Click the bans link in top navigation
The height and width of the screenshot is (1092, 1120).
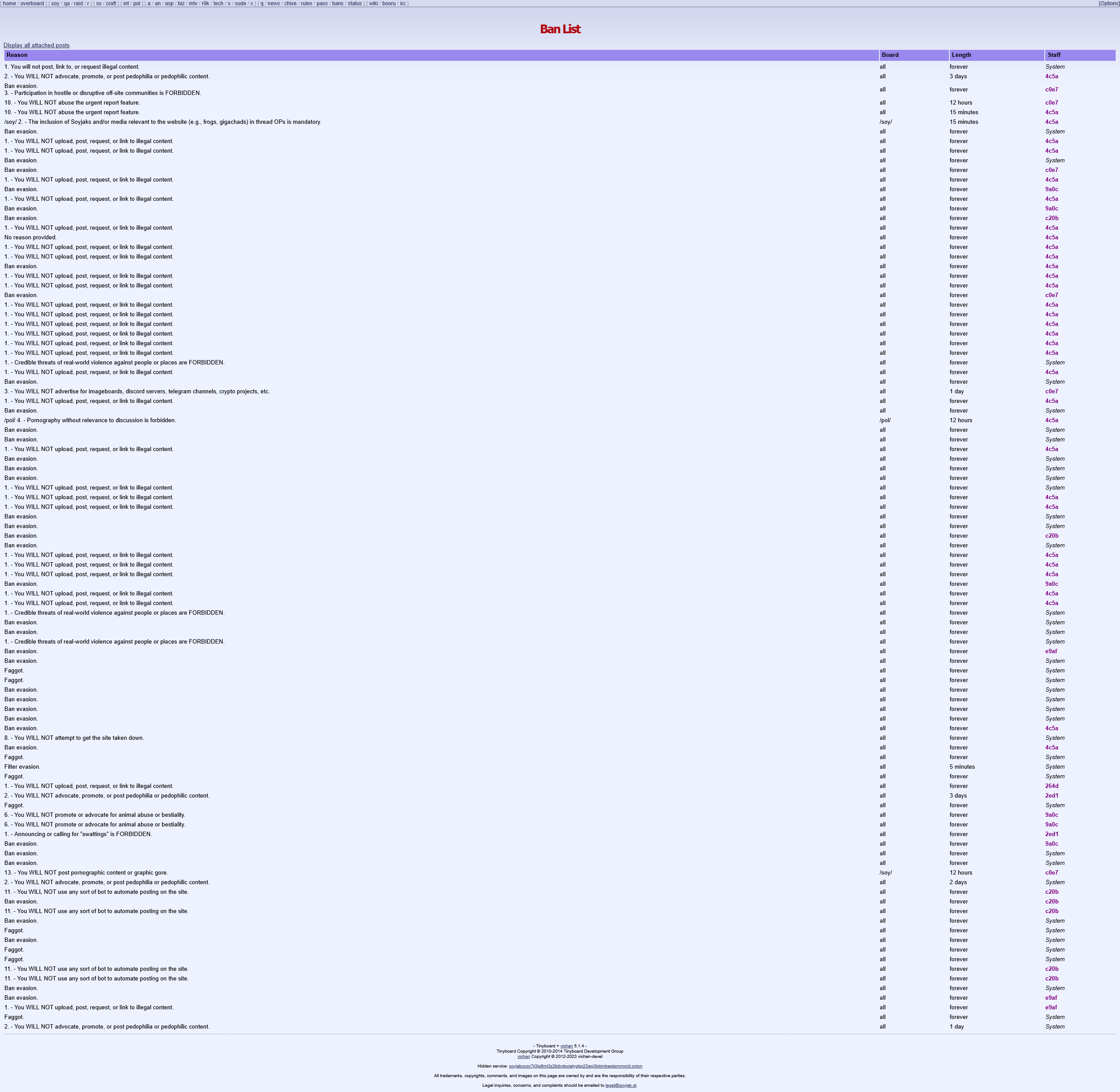point(338,3)
